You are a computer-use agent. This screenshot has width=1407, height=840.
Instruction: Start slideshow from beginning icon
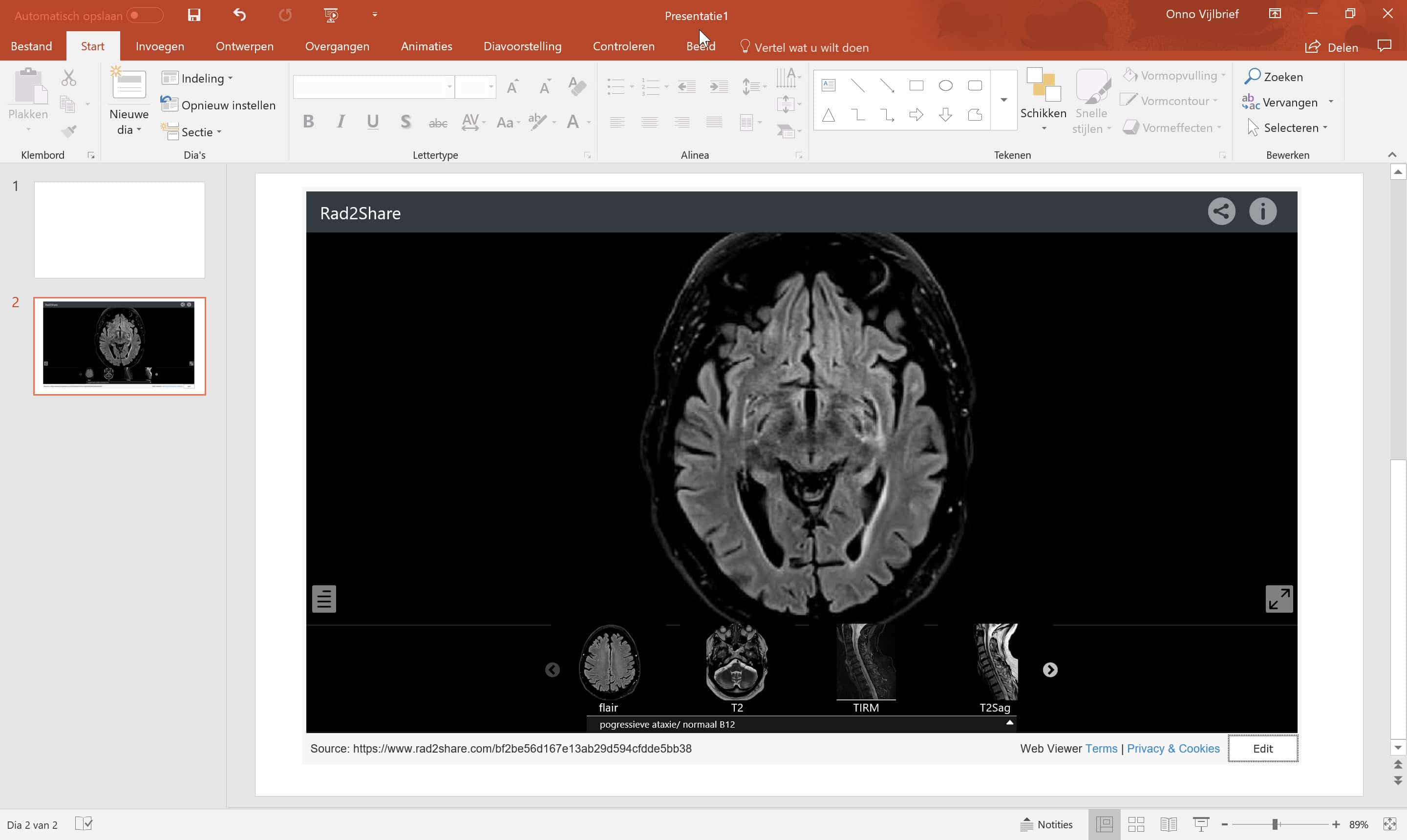tap(331, 15)
